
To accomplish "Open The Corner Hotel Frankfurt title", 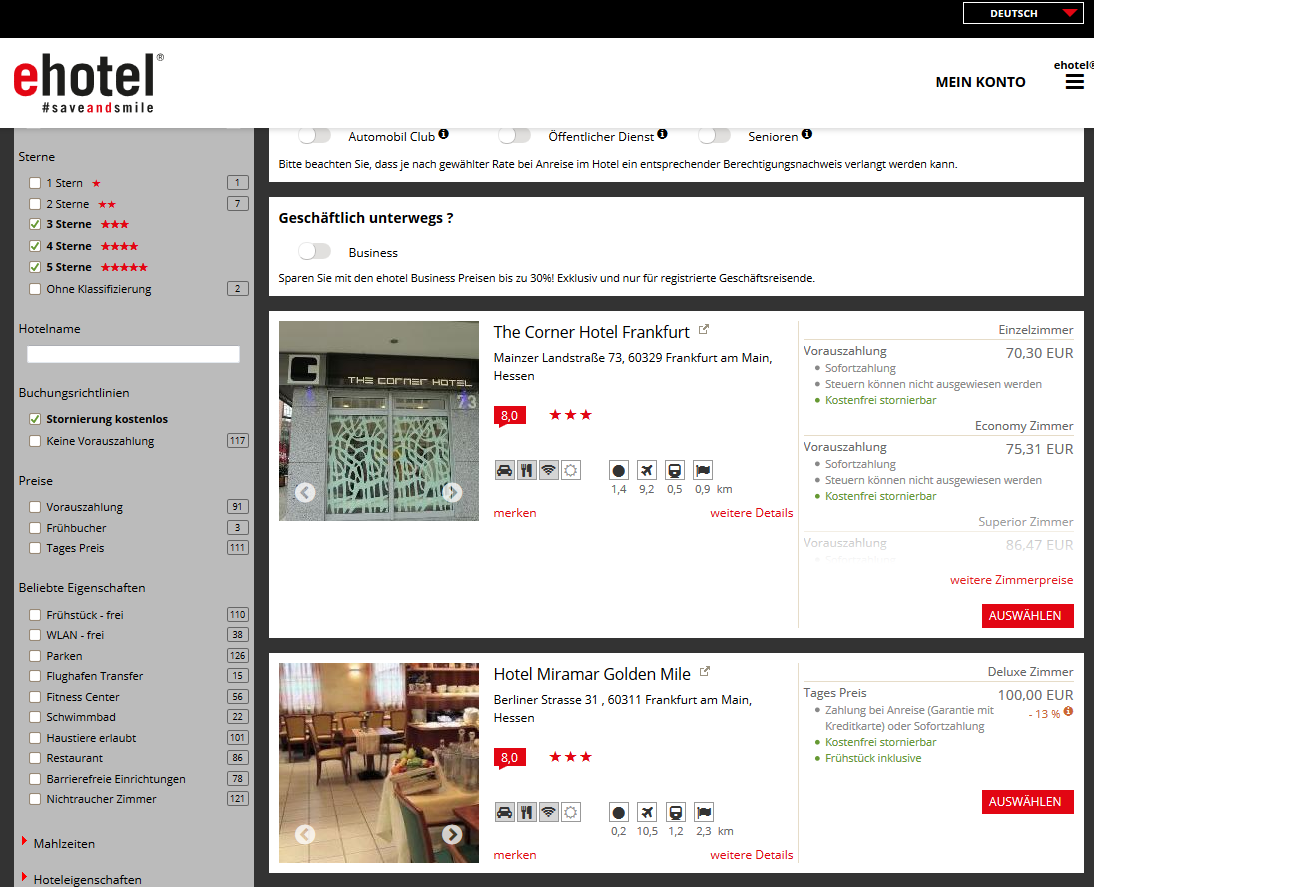I will pyautogui.click(x=592, y=332).
